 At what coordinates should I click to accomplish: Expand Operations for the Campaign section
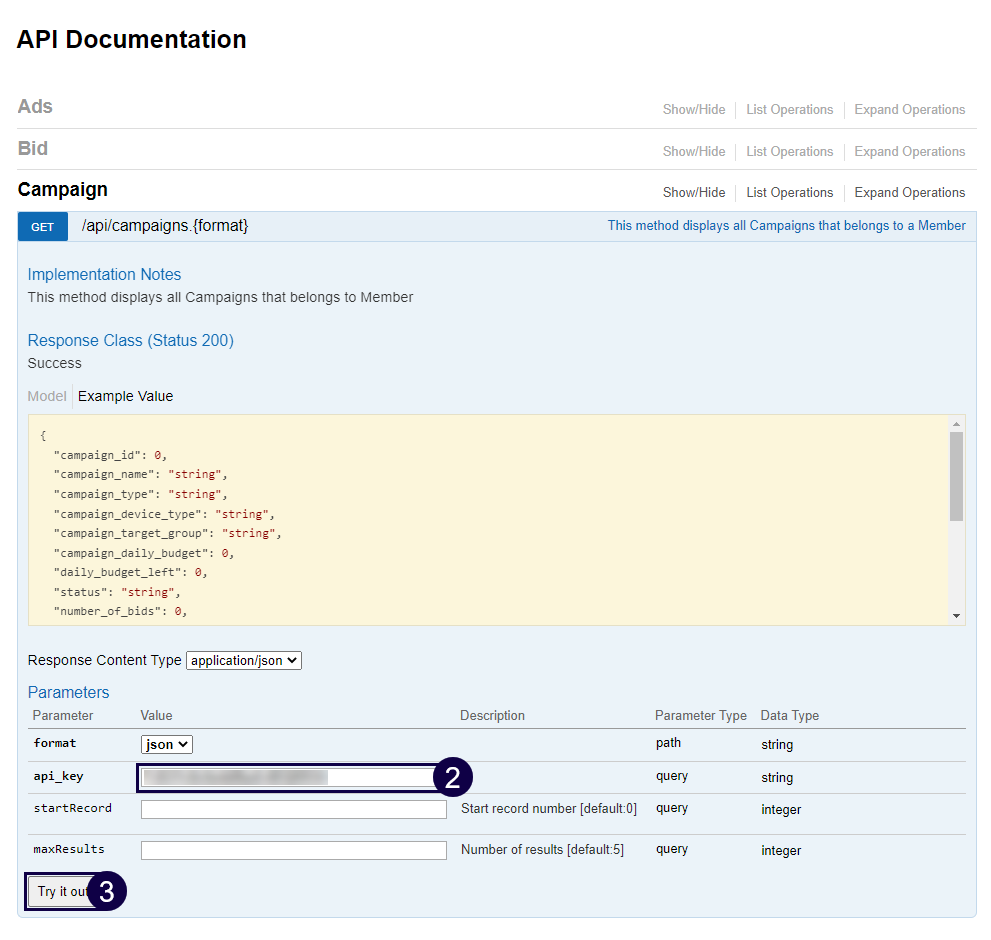(909, 193)
